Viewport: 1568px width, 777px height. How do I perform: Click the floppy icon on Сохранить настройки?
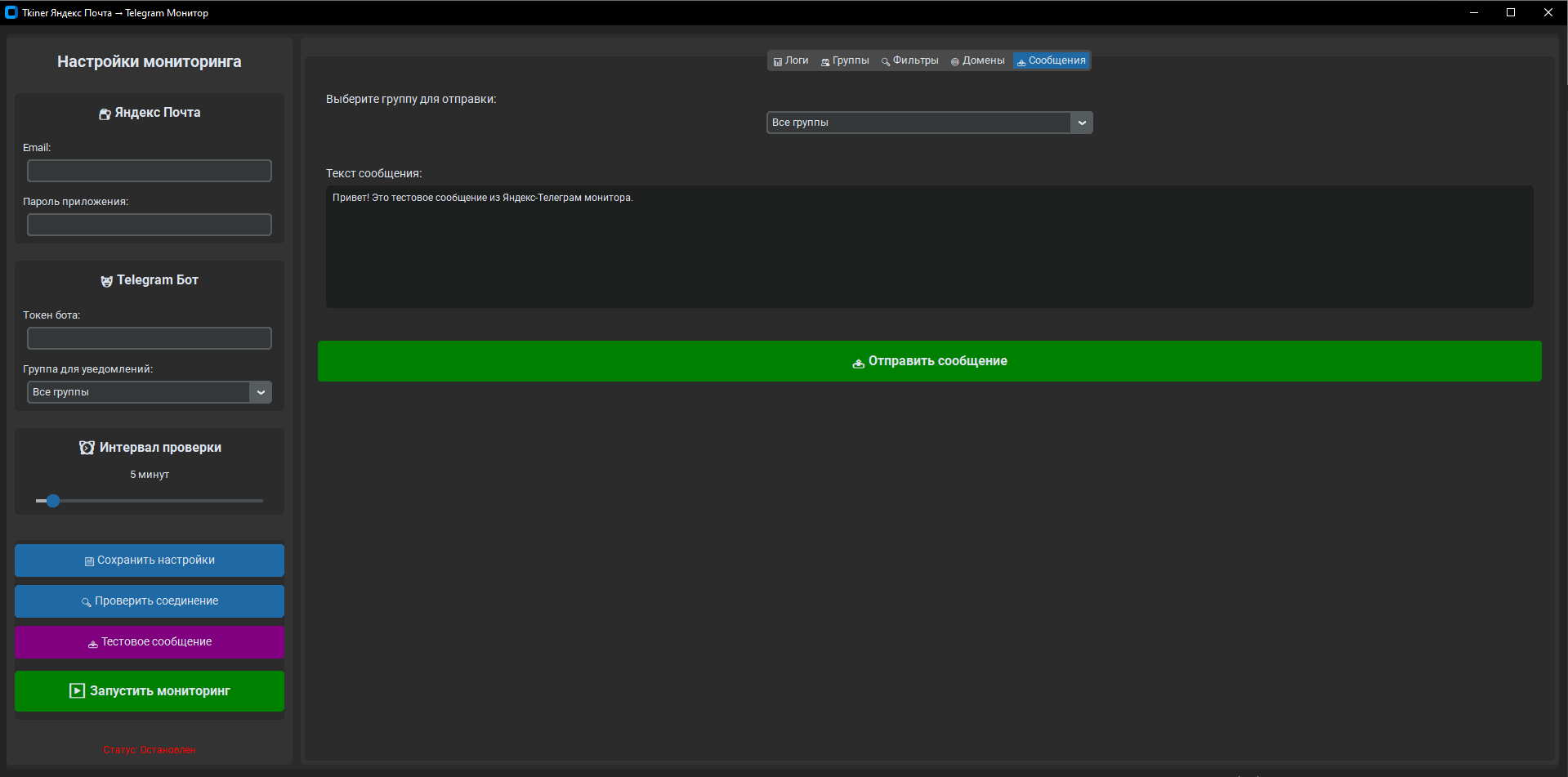(x=89, y=561)
